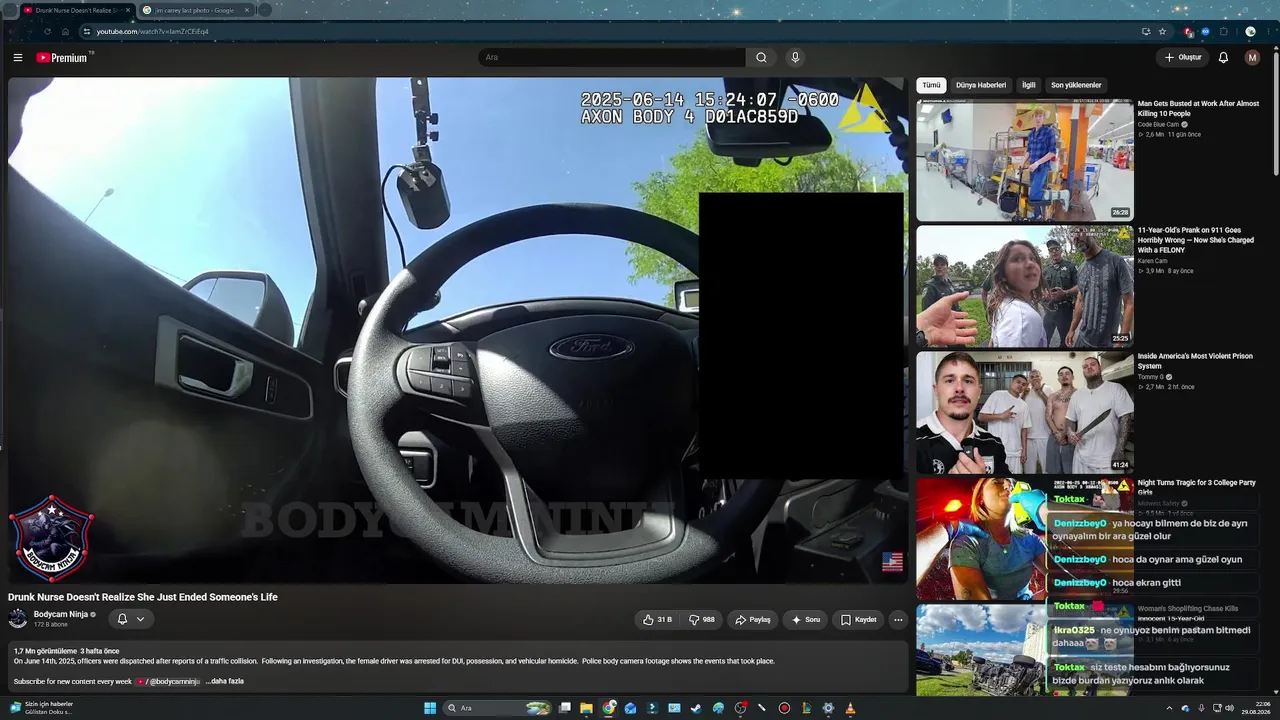Open a new browser tab
The width and height of the screenshot is (1280, 720).
(265, 10)
